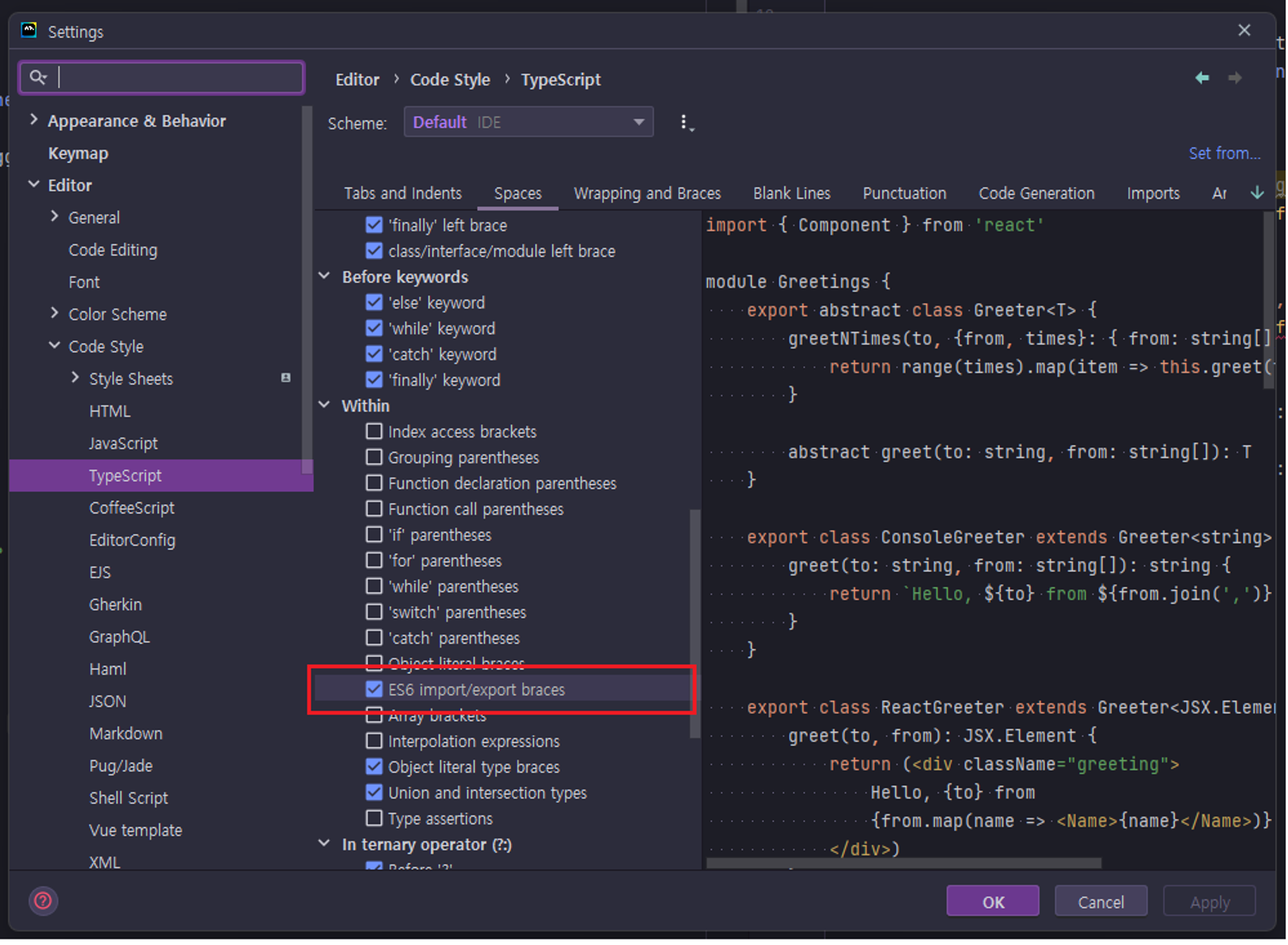Expand Appearance & Behavior section
The width and height of the screenshot is (1288, 945).
[x=34, y=120]
